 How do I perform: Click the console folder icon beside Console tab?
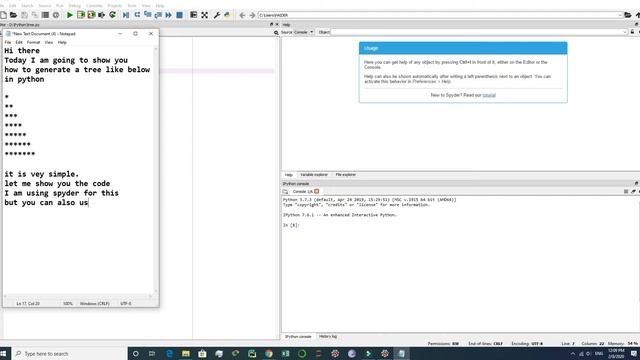point(285,191)
